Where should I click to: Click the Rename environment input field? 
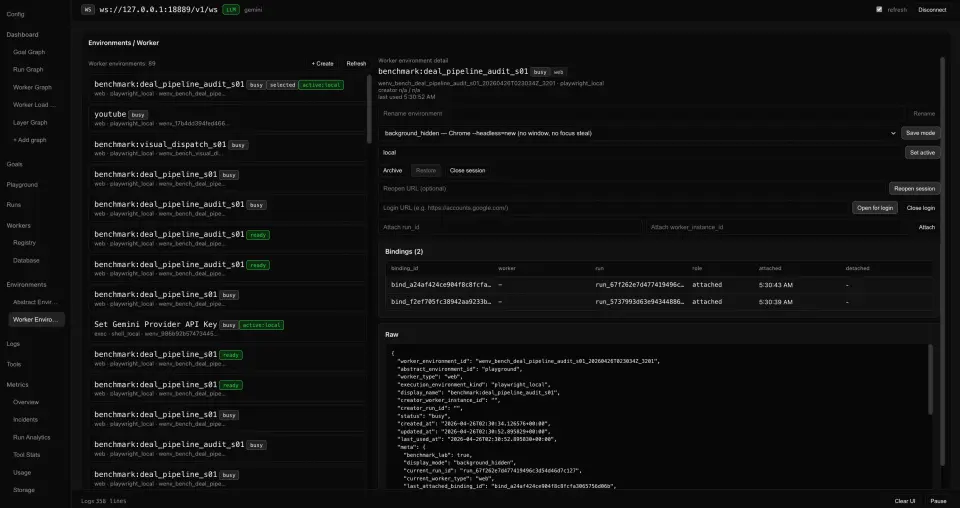coord(641,114)
